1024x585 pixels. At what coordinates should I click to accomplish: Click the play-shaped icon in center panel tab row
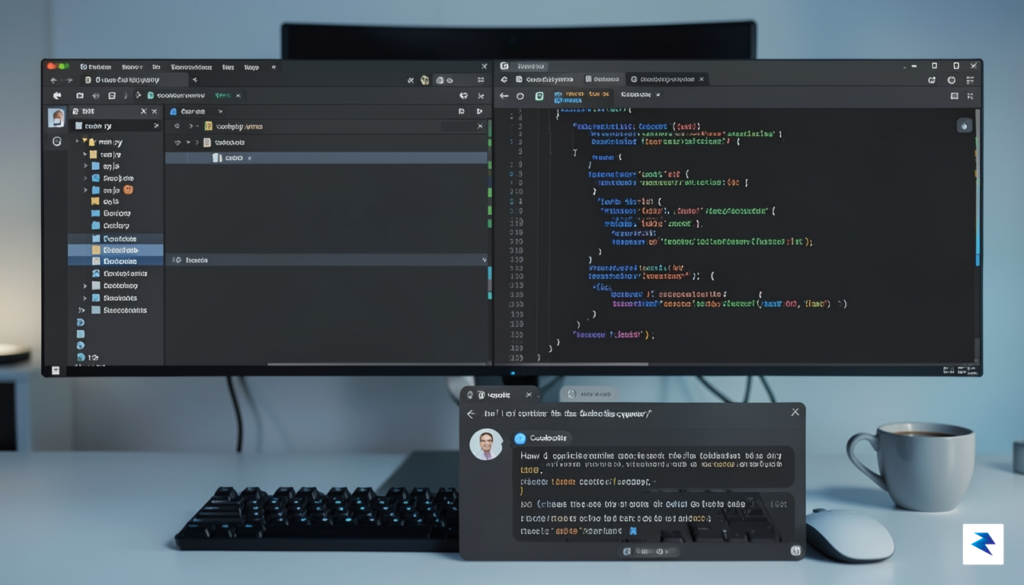coord(480,112)
